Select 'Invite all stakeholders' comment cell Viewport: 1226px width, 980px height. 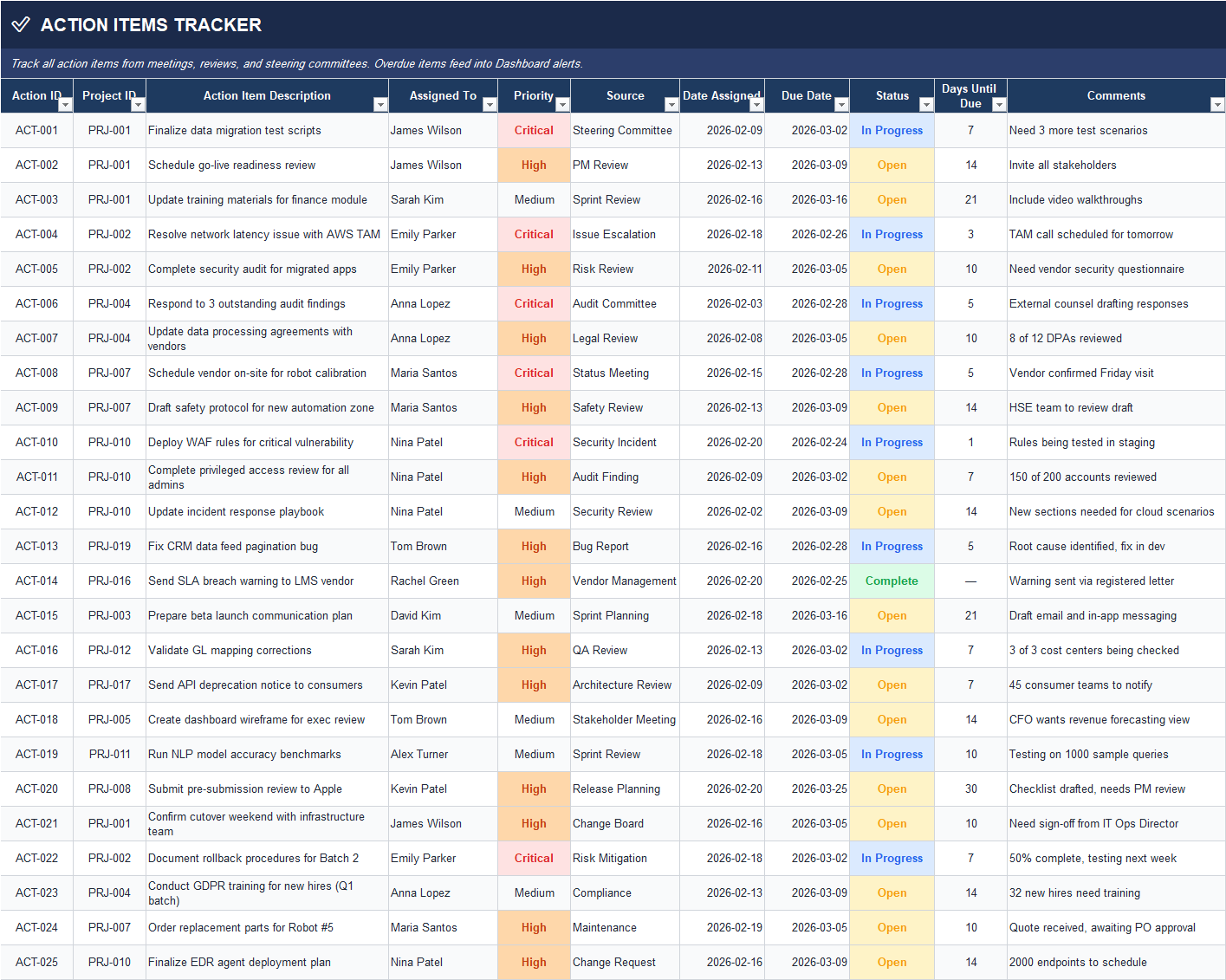coord(1116,165)
